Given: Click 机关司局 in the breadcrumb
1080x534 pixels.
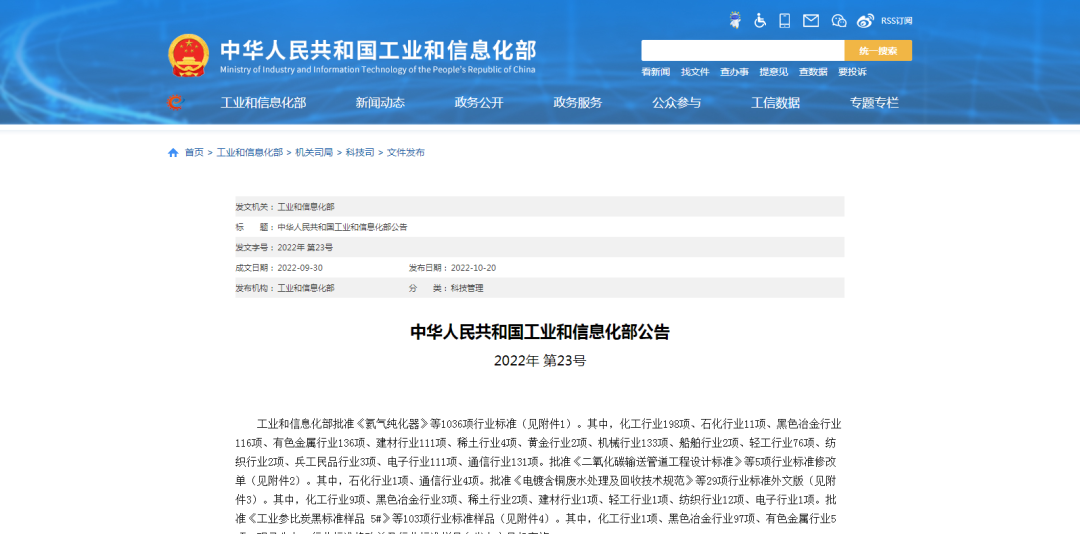Looking at the screenshot, I should [x=314, y=152].
